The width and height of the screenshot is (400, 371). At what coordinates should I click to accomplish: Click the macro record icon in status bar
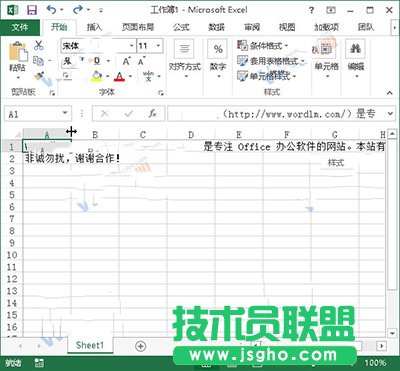pos(39,363)
